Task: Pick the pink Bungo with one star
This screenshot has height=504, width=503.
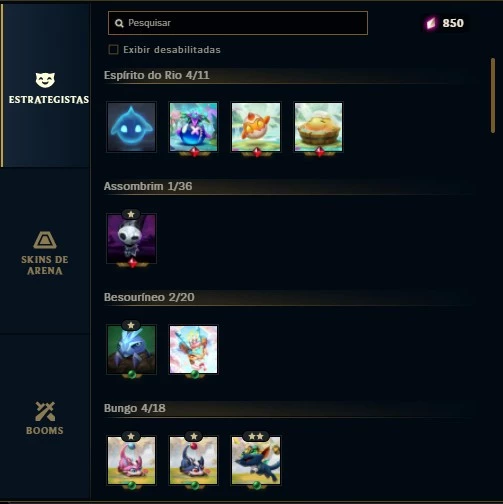Action: point(131,460)
